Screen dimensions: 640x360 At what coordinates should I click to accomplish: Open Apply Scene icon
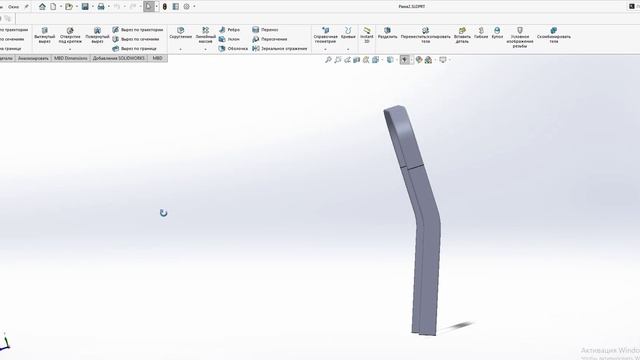428,60
